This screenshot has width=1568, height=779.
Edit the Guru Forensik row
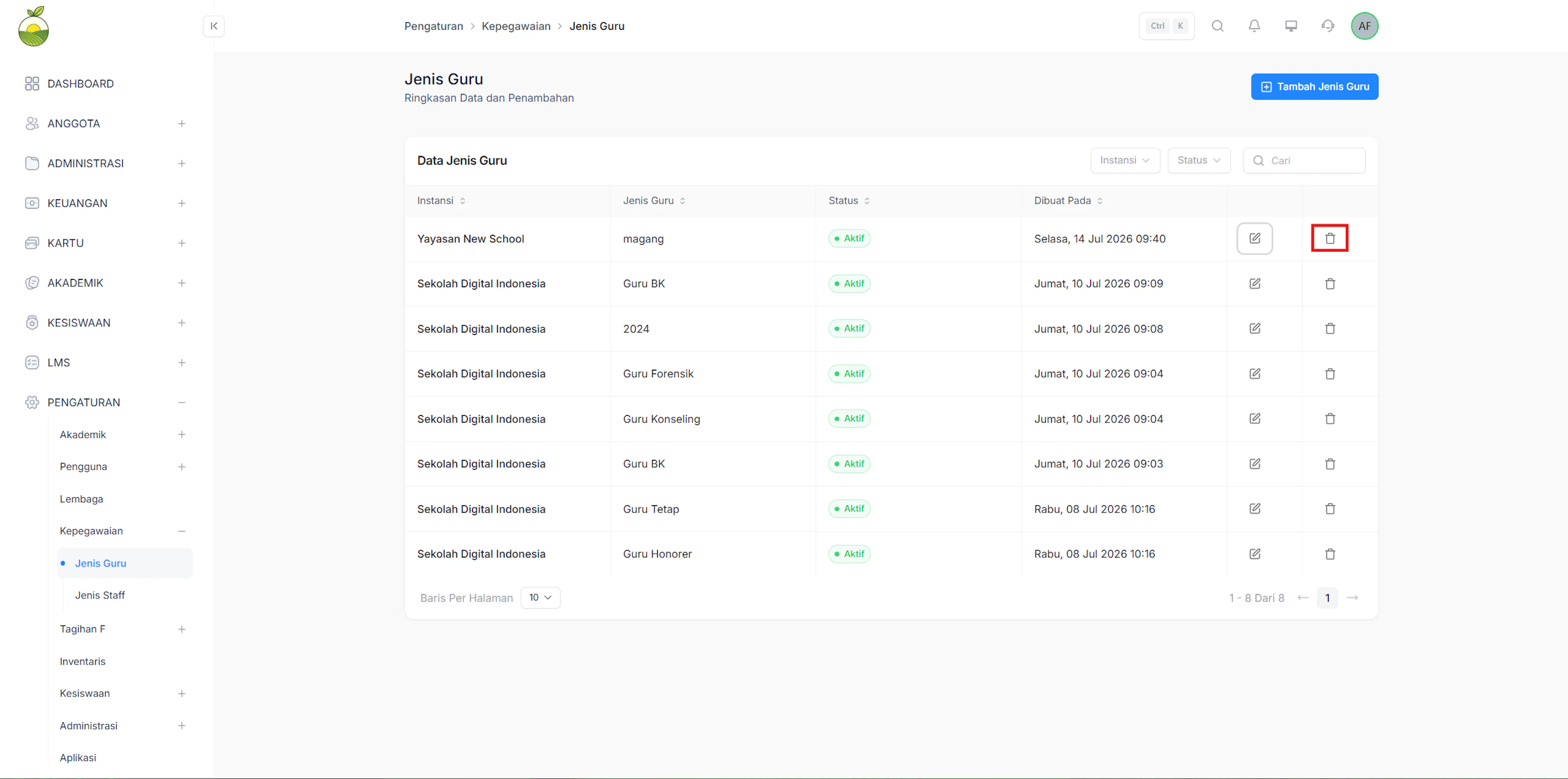click(x=1254, y=374)
